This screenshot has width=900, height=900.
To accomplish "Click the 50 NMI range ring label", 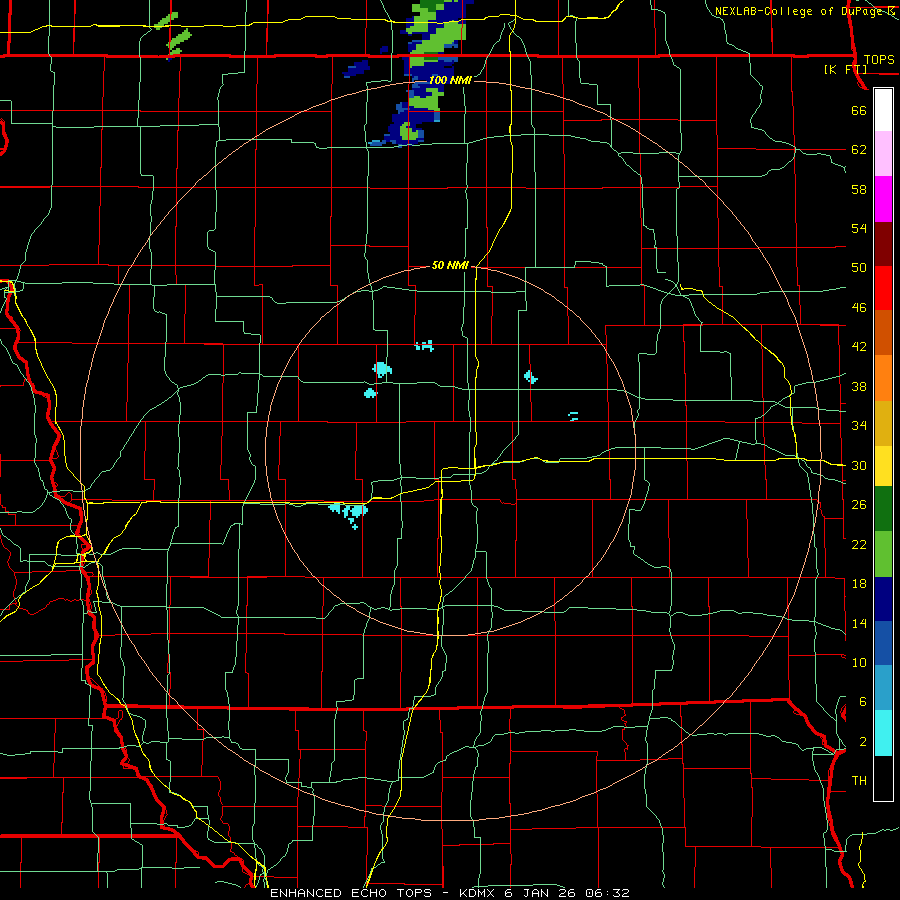I will 451,265.
